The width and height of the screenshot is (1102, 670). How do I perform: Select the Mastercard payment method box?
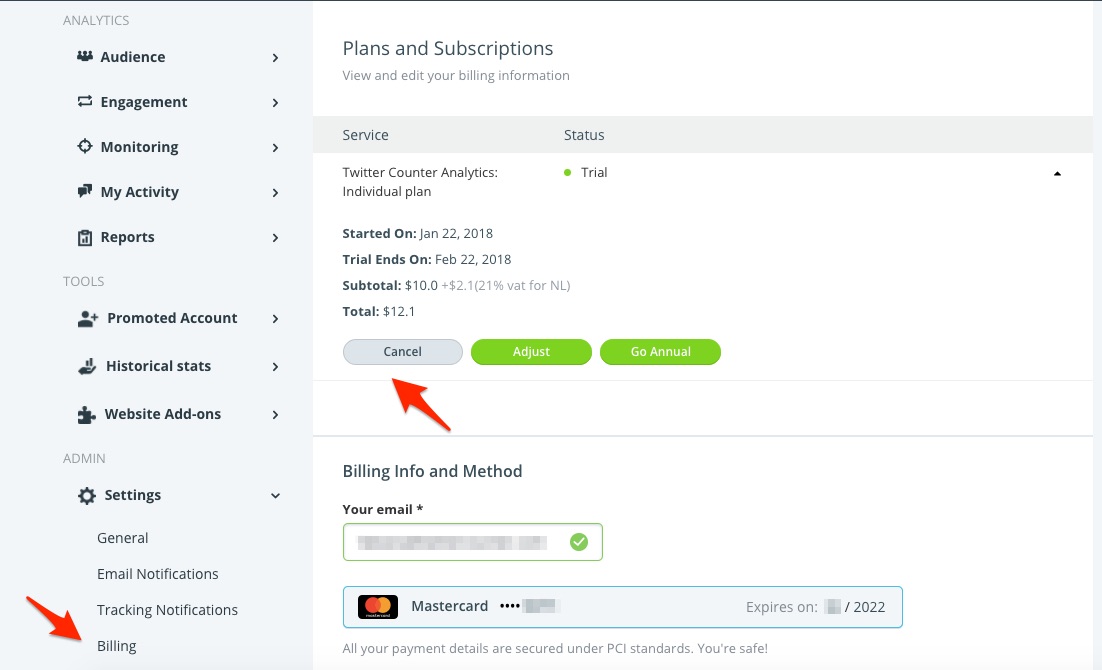(623, 607)
